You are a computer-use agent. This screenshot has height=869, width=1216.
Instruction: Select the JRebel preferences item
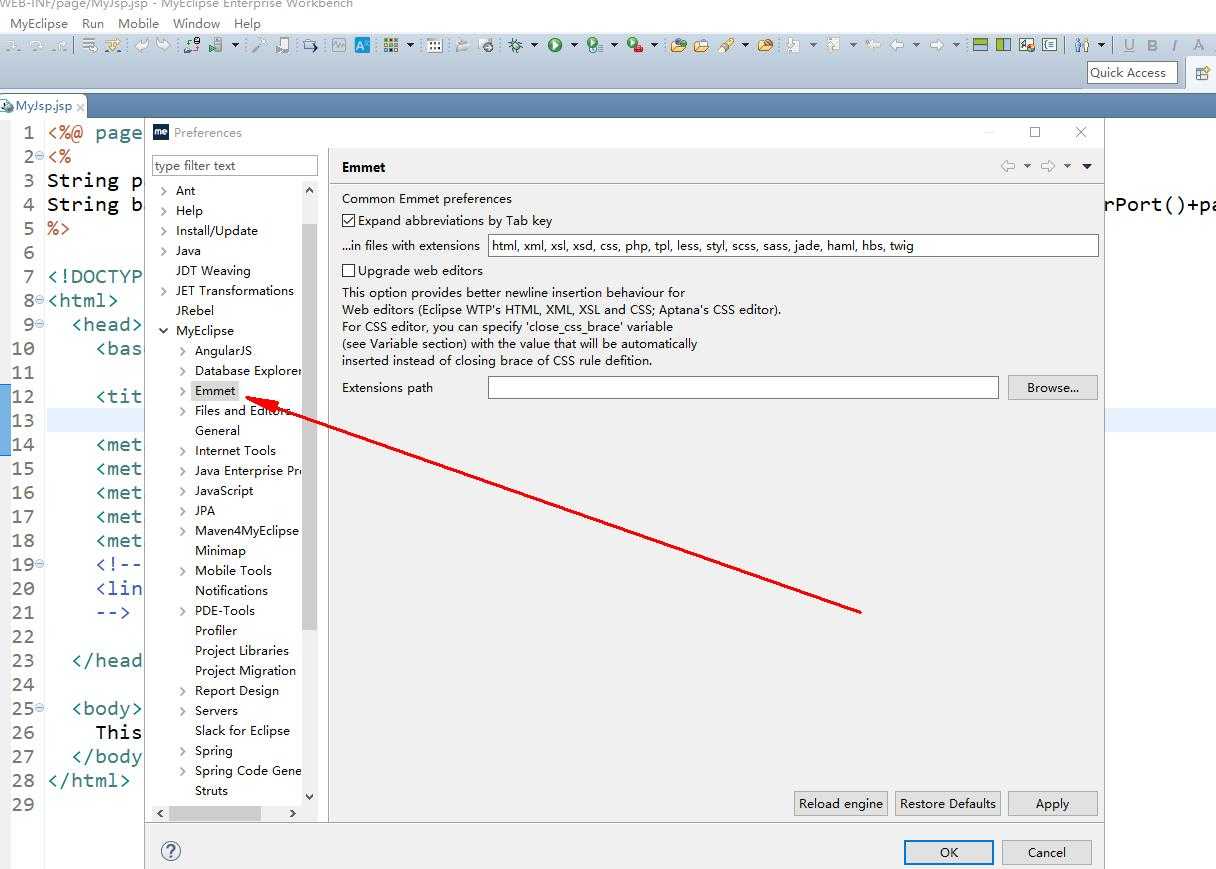pos(195,310)
